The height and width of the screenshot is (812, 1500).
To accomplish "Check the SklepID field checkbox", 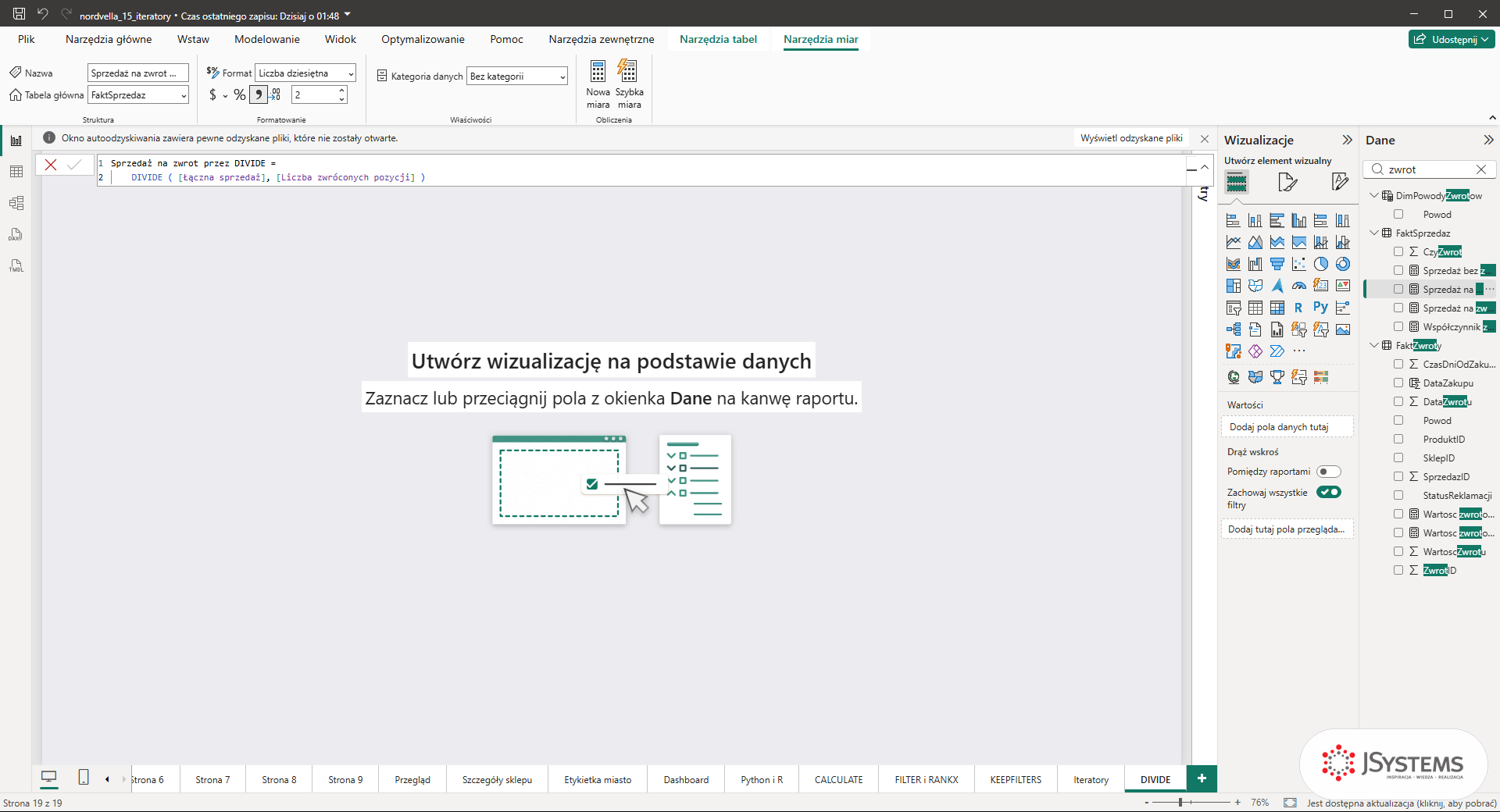I will pos(1398,458).
